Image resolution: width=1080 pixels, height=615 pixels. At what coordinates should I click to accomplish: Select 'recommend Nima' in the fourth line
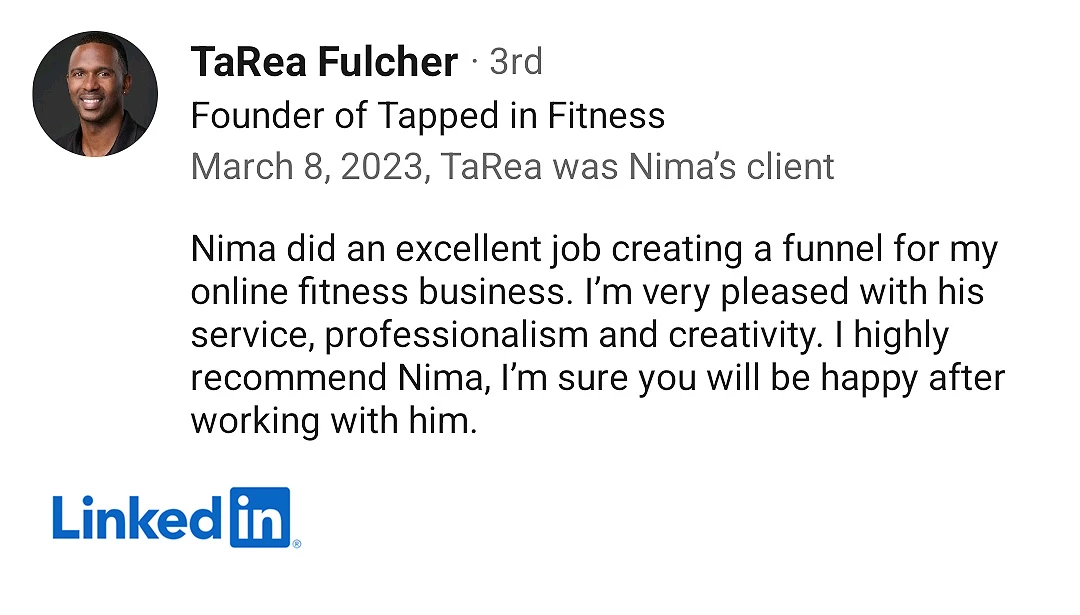(x=337, y=378)
